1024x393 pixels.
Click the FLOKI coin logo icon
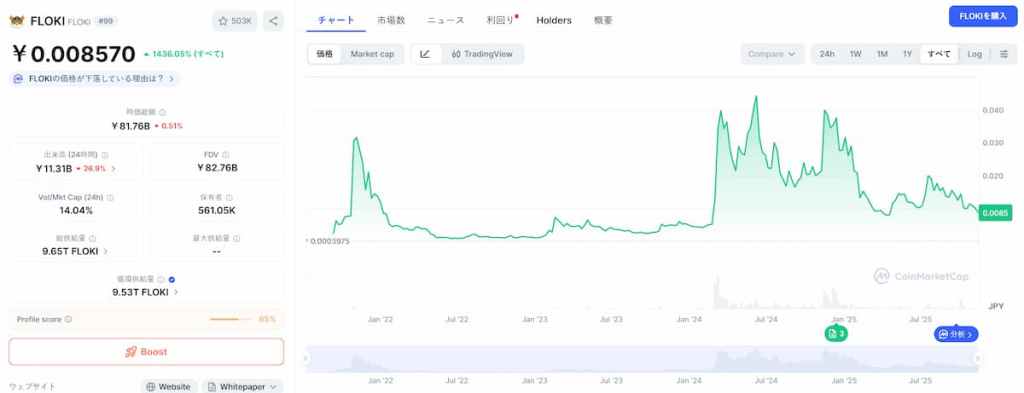(16, 21)
